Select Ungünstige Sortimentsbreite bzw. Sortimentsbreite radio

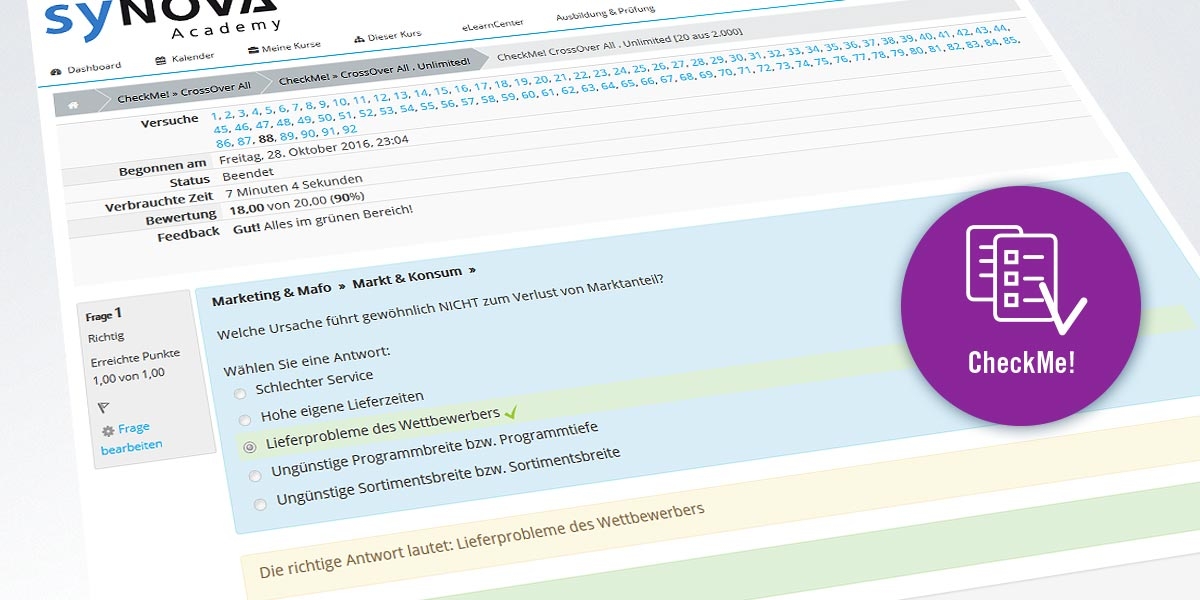pyautogui.click(x=260, y=504)
